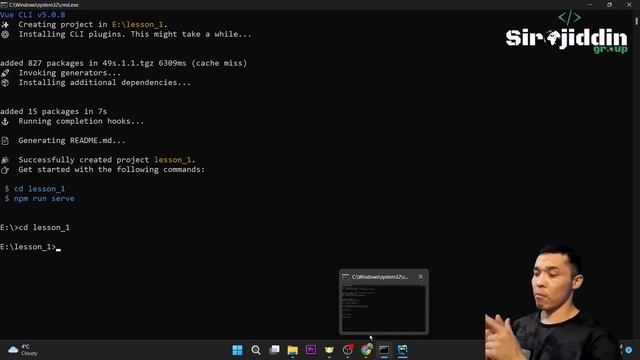
Task: Click the 'Vue CLI v5.0.8' header text
Action: (x=33, y=15)
